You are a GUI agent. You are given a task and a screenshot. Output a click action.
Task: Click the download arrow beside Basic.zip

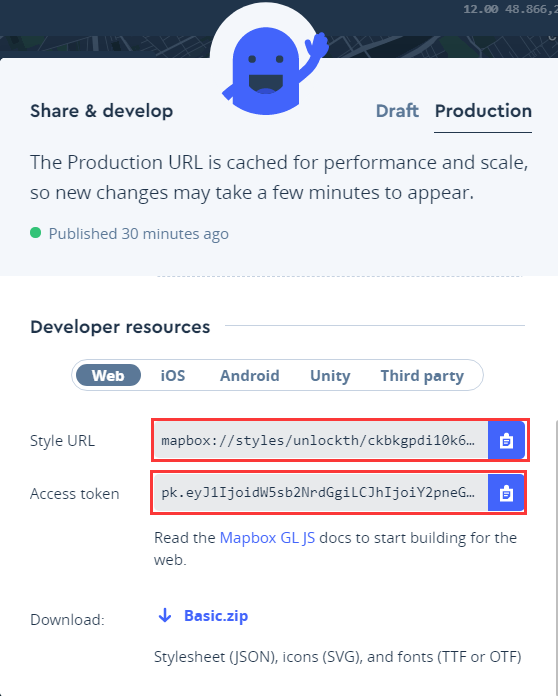(x=165, y=616)
